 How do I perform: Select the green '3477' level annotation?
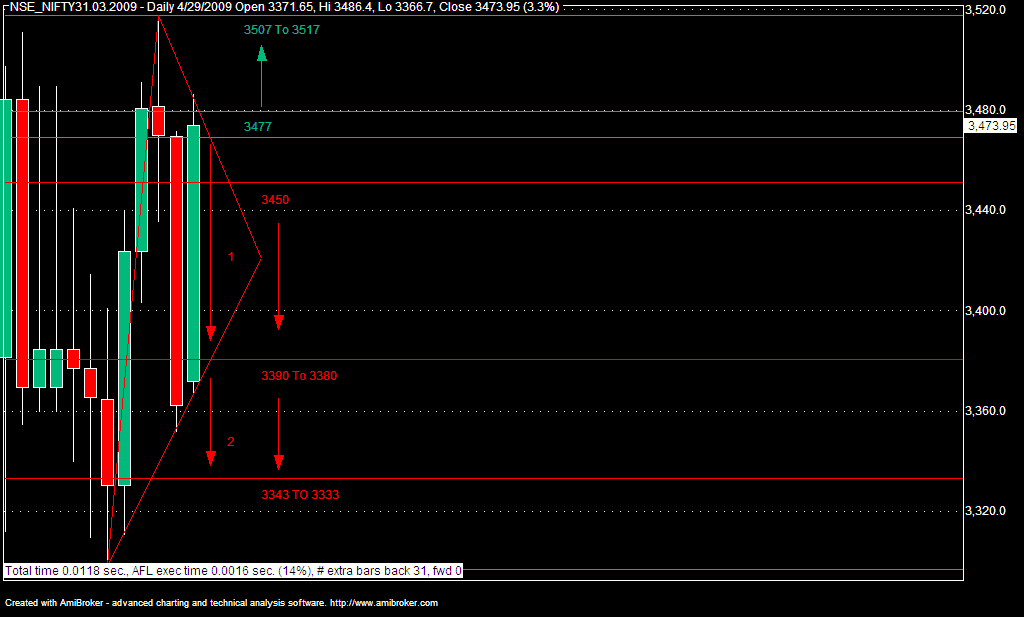pos(257,127)
